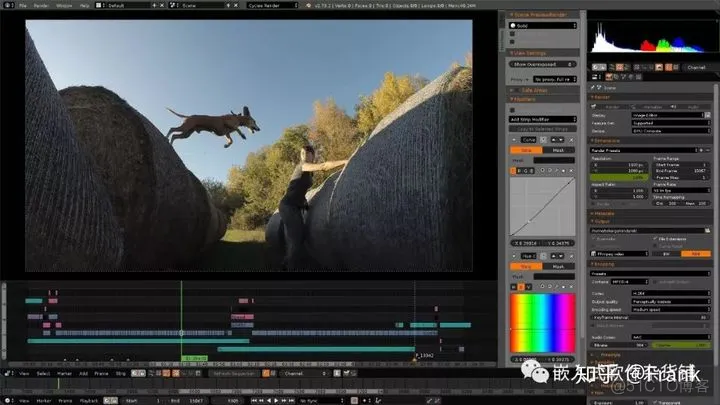Click End Frame field in Frame Range
Viewport: 720px width, 405px height.
tap(681, 171)
